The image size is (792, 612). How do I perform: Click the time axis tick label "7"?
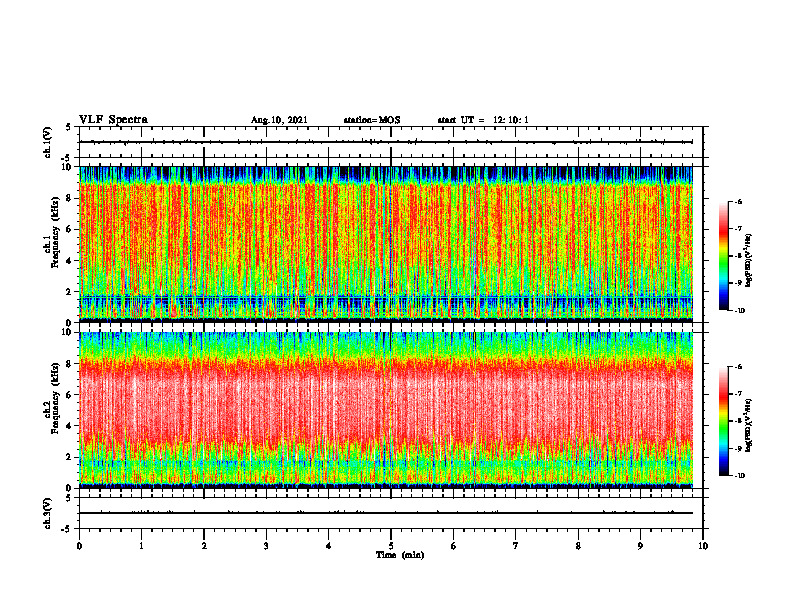(516, 546)
